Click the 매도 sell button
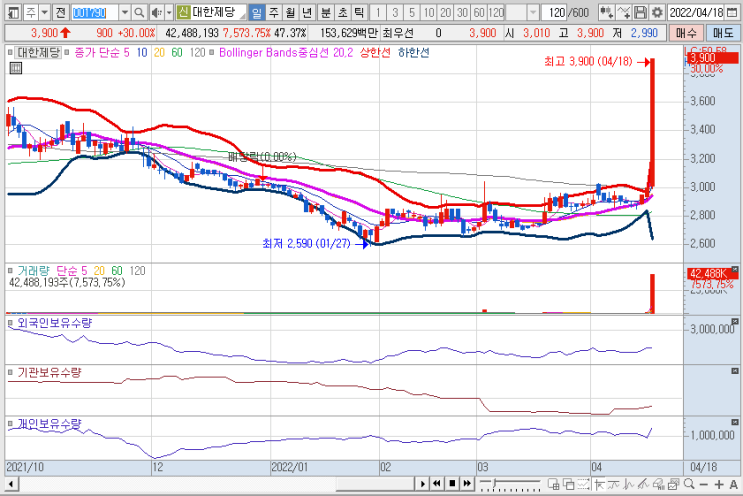 [x=723, y=33]
